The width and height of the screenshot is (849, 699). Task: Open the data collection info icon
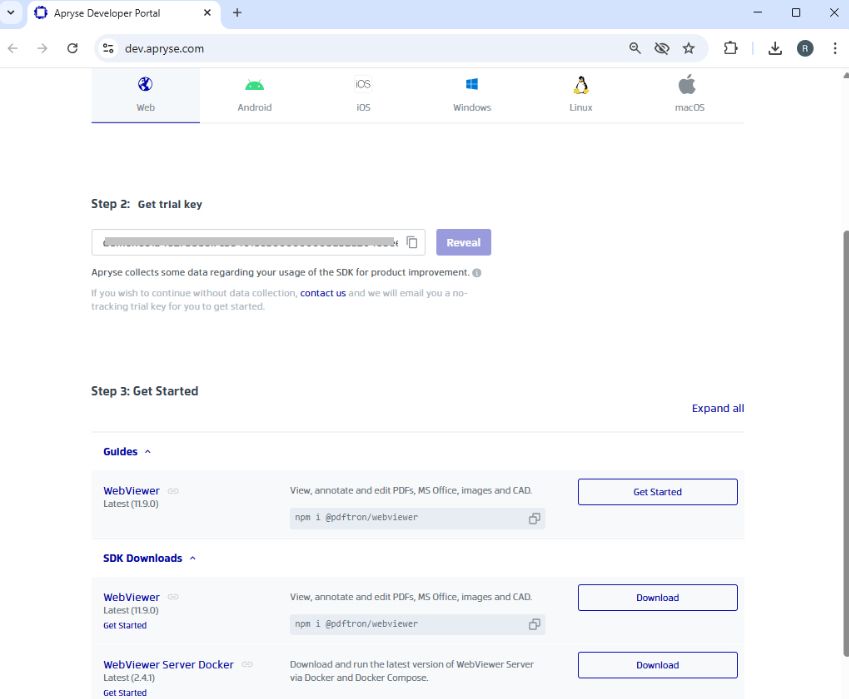pos(476,273)
